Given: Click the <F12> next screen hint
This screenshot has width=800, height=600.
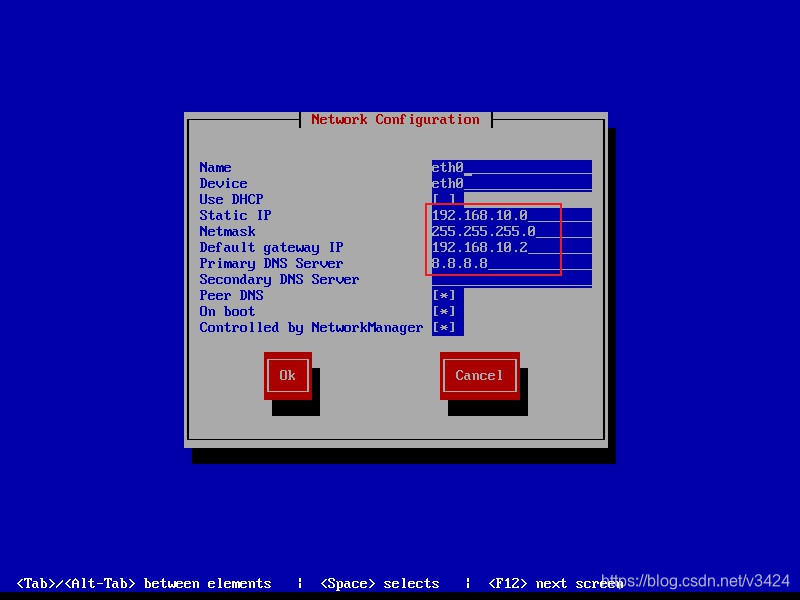Looking at the screenshot, I should [x=556, y=583].
